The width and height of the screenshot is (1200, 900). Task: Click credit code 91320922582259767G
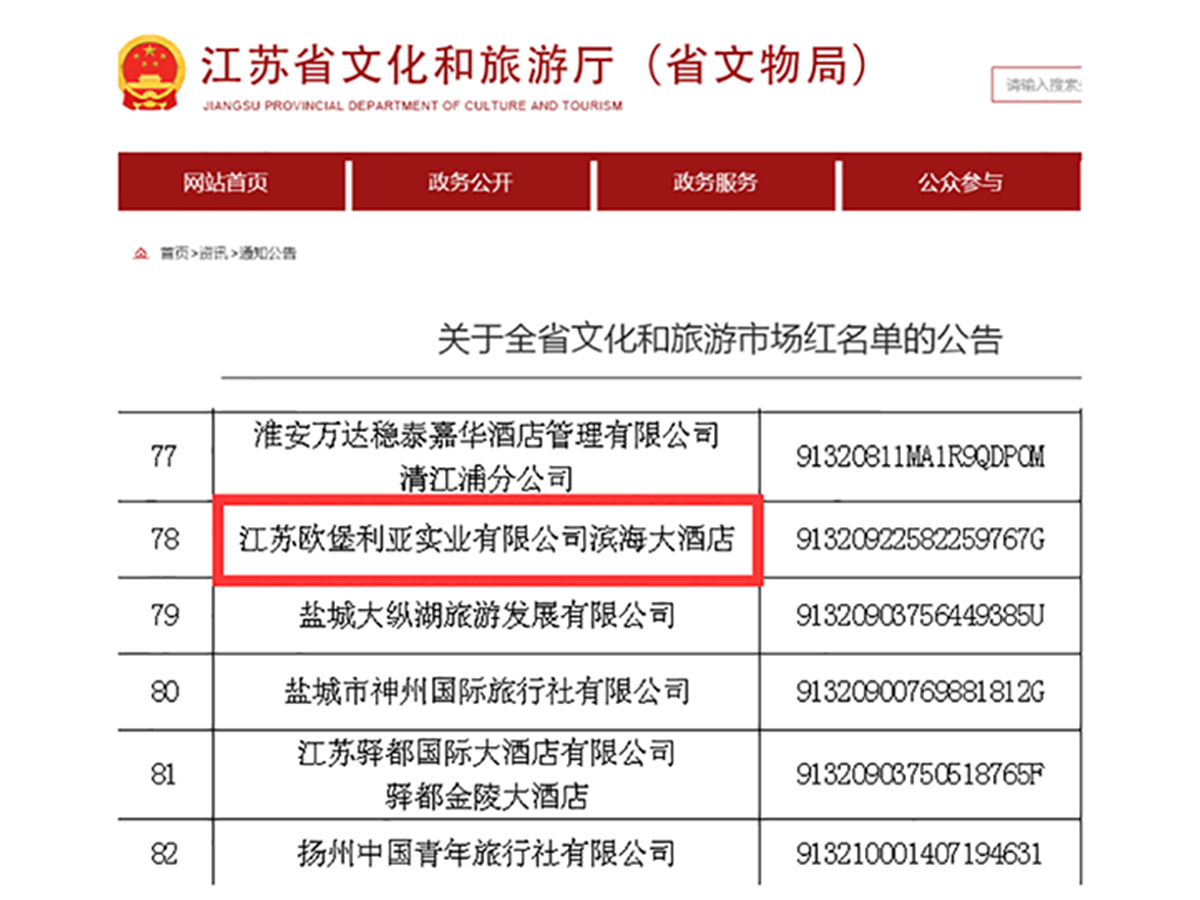coord(920,540)
